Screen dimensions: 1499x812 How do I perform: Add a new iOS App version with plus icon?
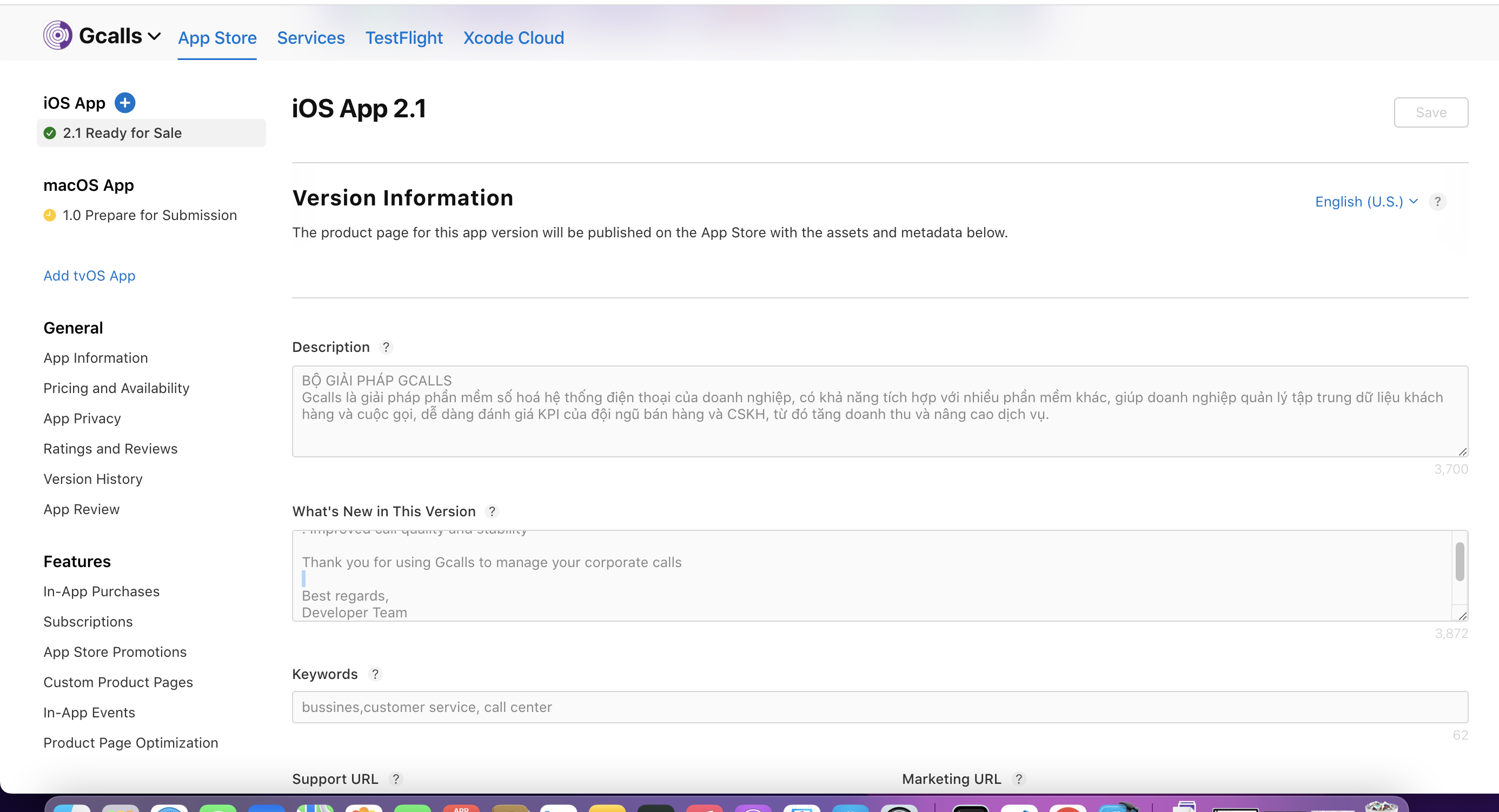click(124, 102)
